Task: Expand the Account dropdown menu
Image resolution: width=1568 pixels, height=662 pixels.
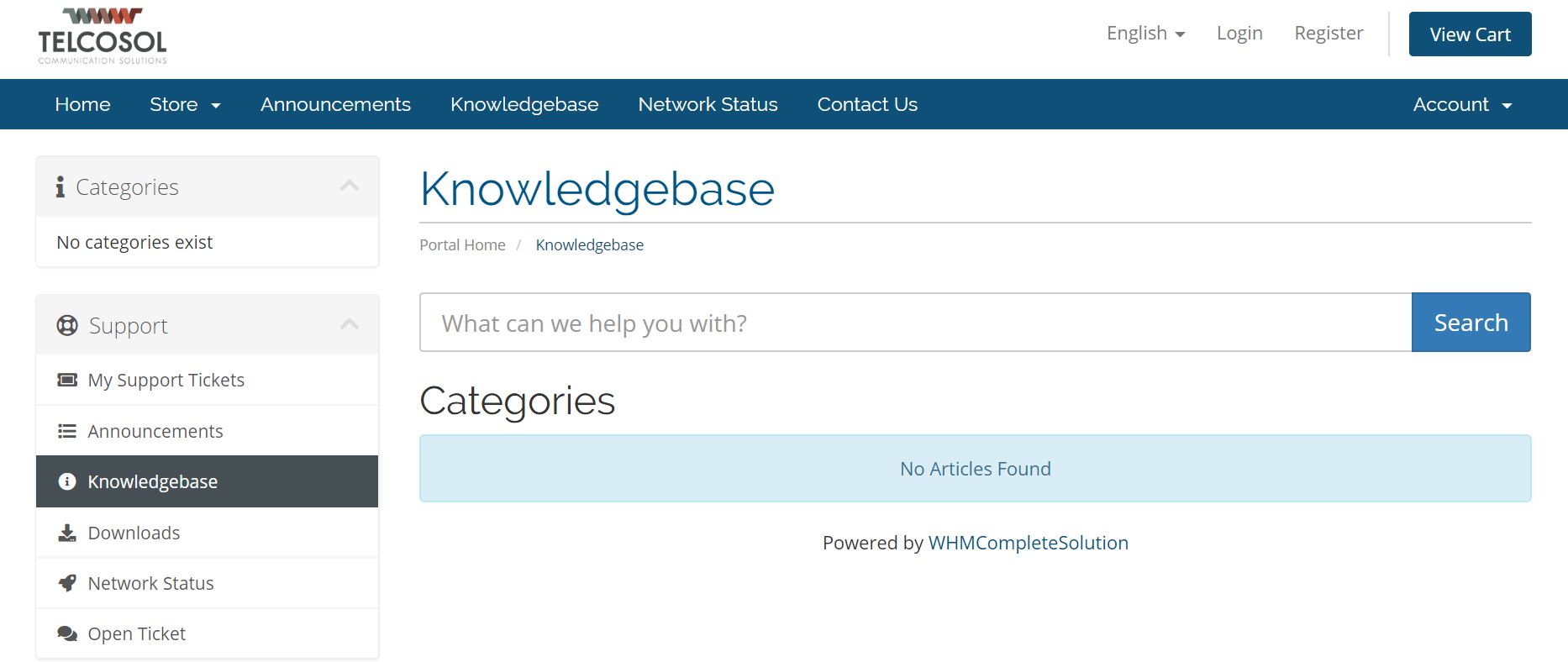Action: pyautogui.click(x=1462, y=104)
